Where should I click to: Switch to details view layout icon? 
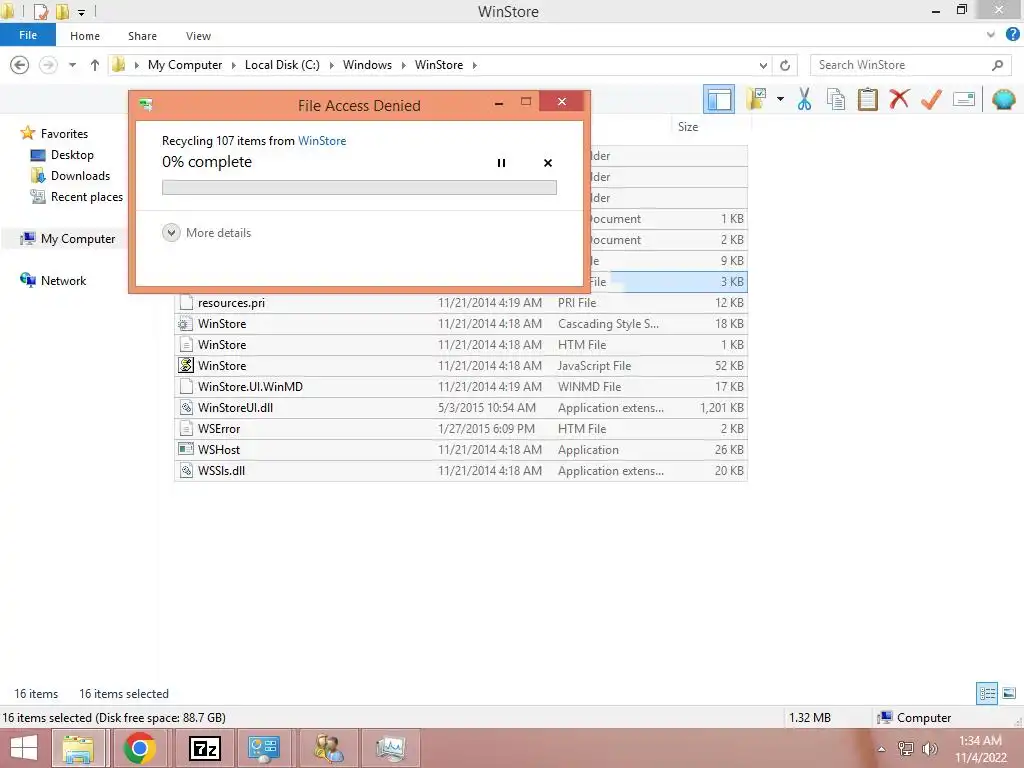[x=987, y=693]
